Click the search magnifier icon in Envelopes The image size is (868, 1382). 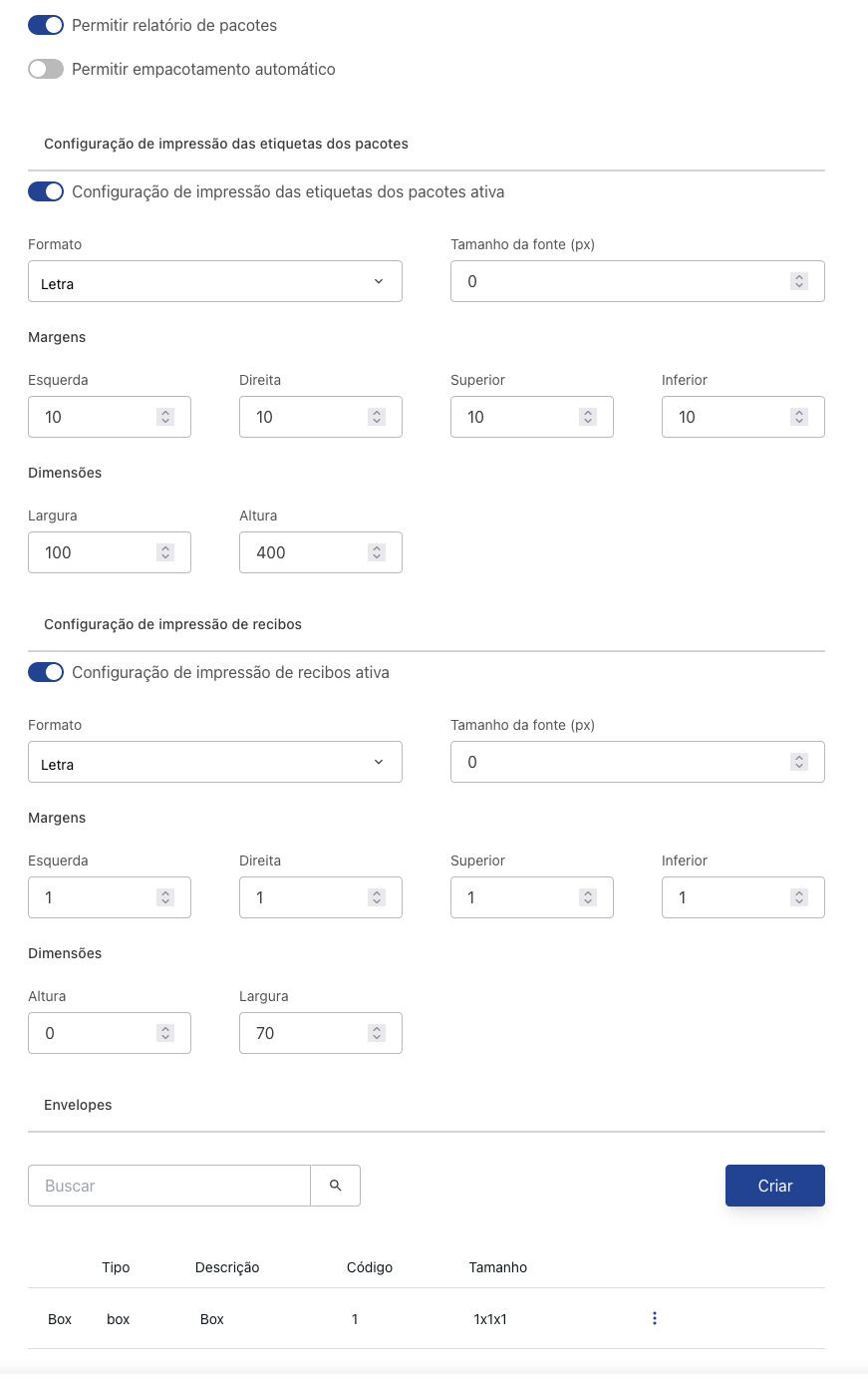pos(336,1186)
